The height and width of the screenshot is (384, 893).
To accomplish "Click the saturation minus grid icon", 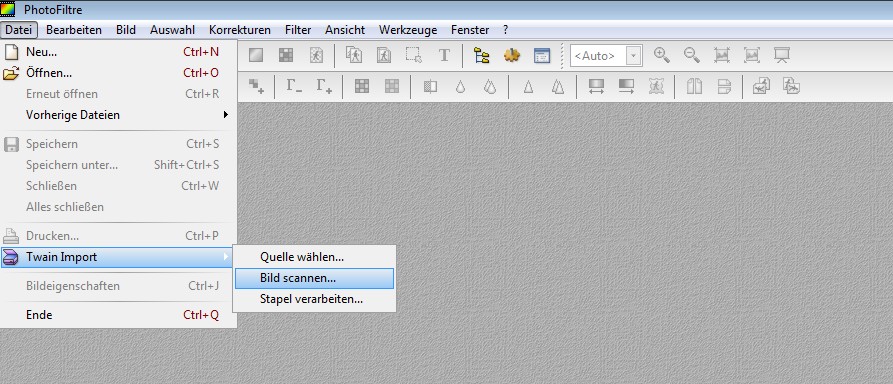I will [362, 87].
